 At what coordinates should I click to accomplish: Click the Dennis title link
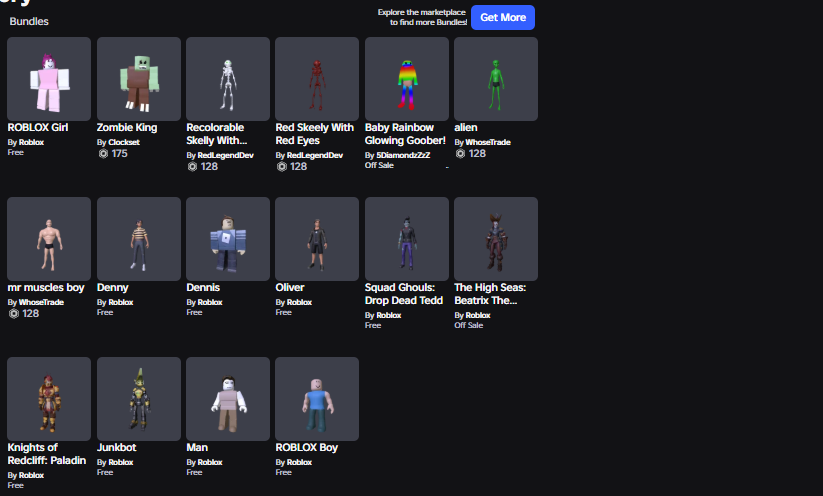tap(203, 288)
